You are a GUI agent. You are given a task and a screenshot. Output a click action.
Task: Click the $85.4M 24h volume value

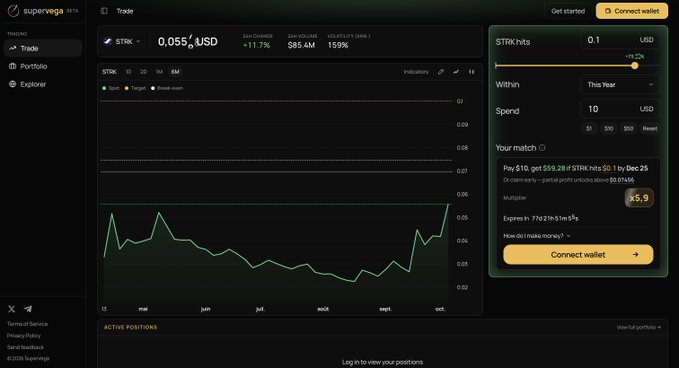pos(301,45)
